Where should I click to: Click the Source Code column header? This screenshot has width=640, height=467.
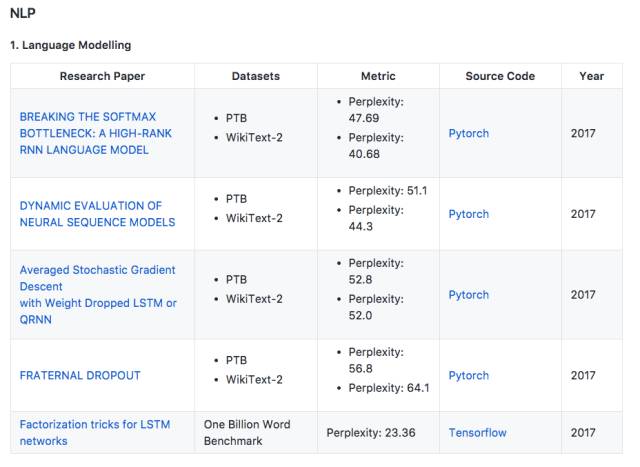point(500,76)
